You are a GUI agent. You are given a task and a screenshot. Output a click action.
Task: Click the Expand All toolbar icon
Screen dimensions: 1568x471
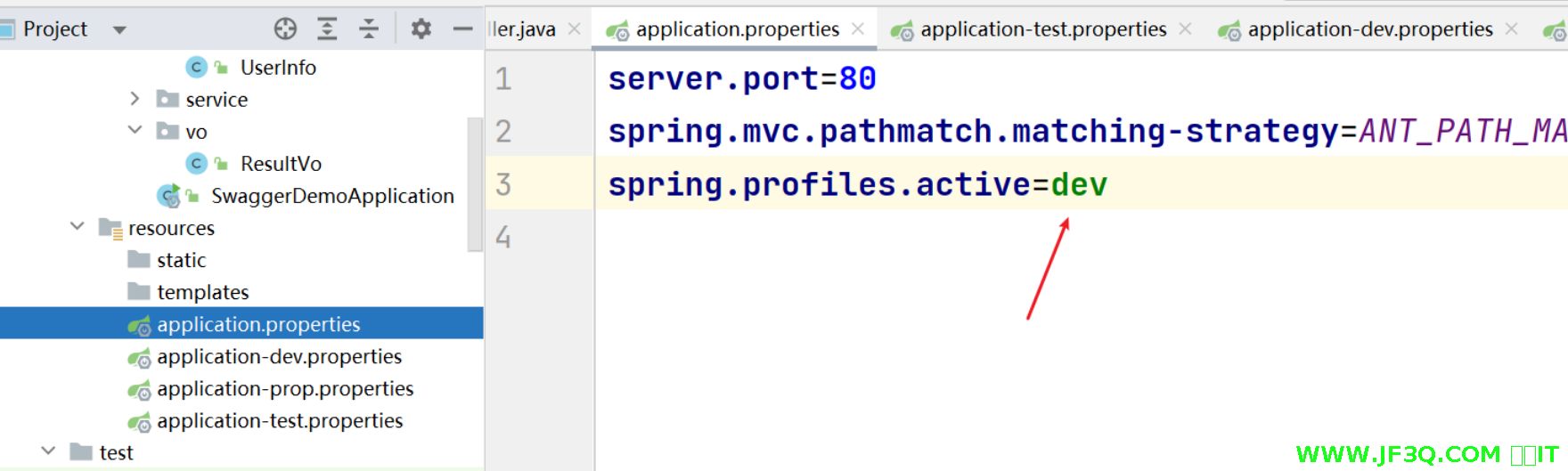point(327,29)
